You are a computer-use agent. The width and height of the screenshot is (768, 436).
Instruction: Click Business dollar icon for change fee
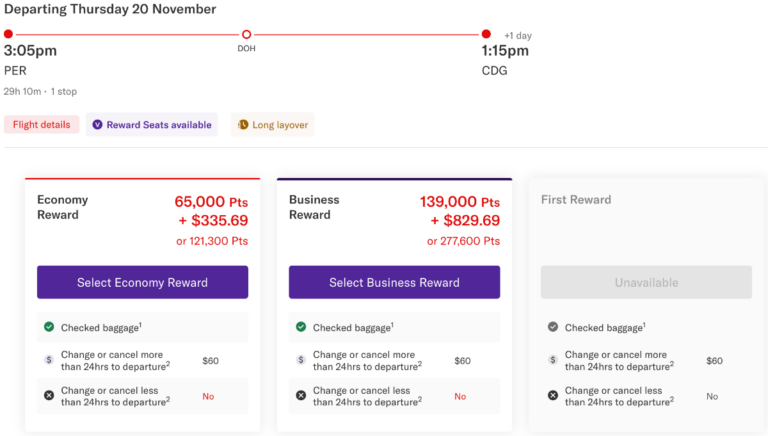[301, 360]
